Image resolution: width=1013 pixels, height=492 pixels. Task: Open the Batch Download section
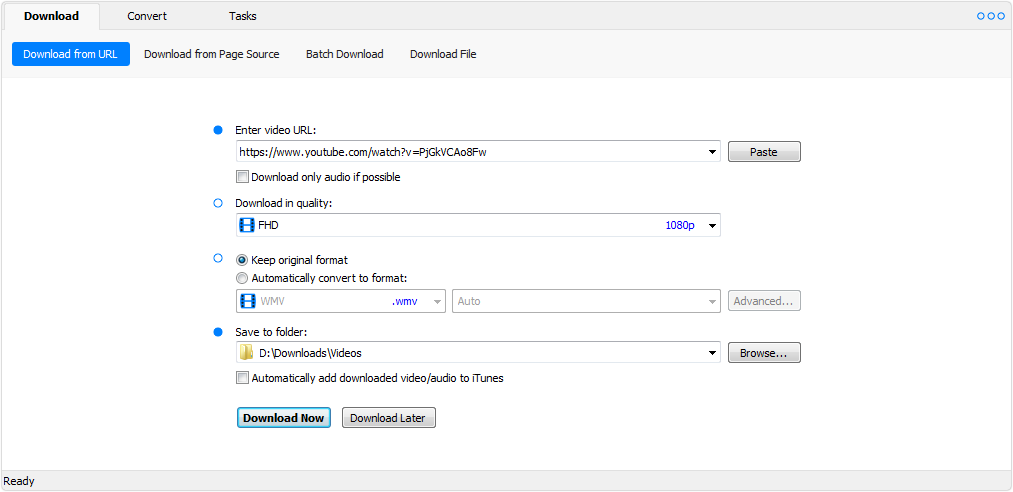coord(344,54)
